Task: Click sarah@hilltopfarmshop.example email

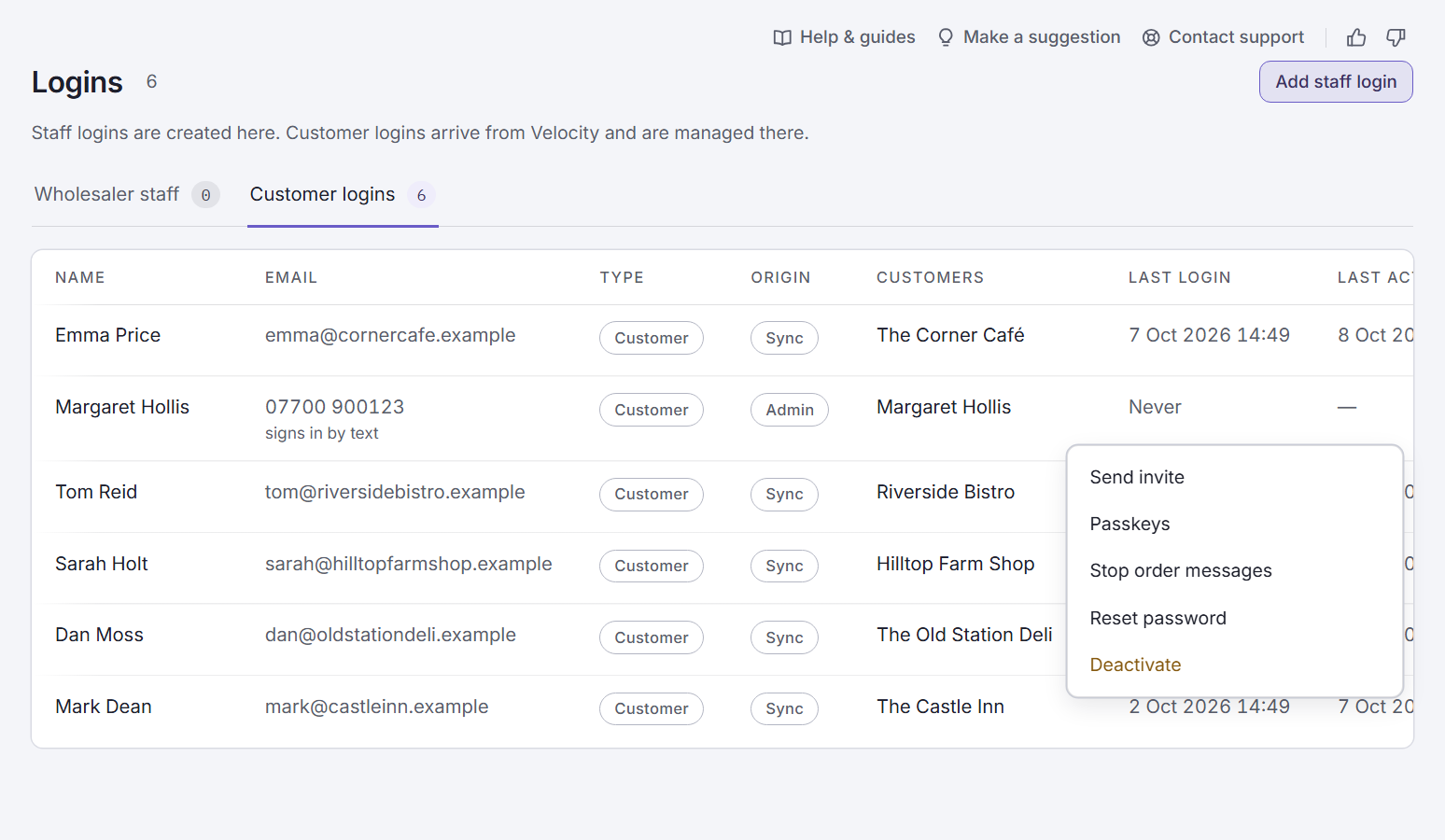Action: pos(409,564)
